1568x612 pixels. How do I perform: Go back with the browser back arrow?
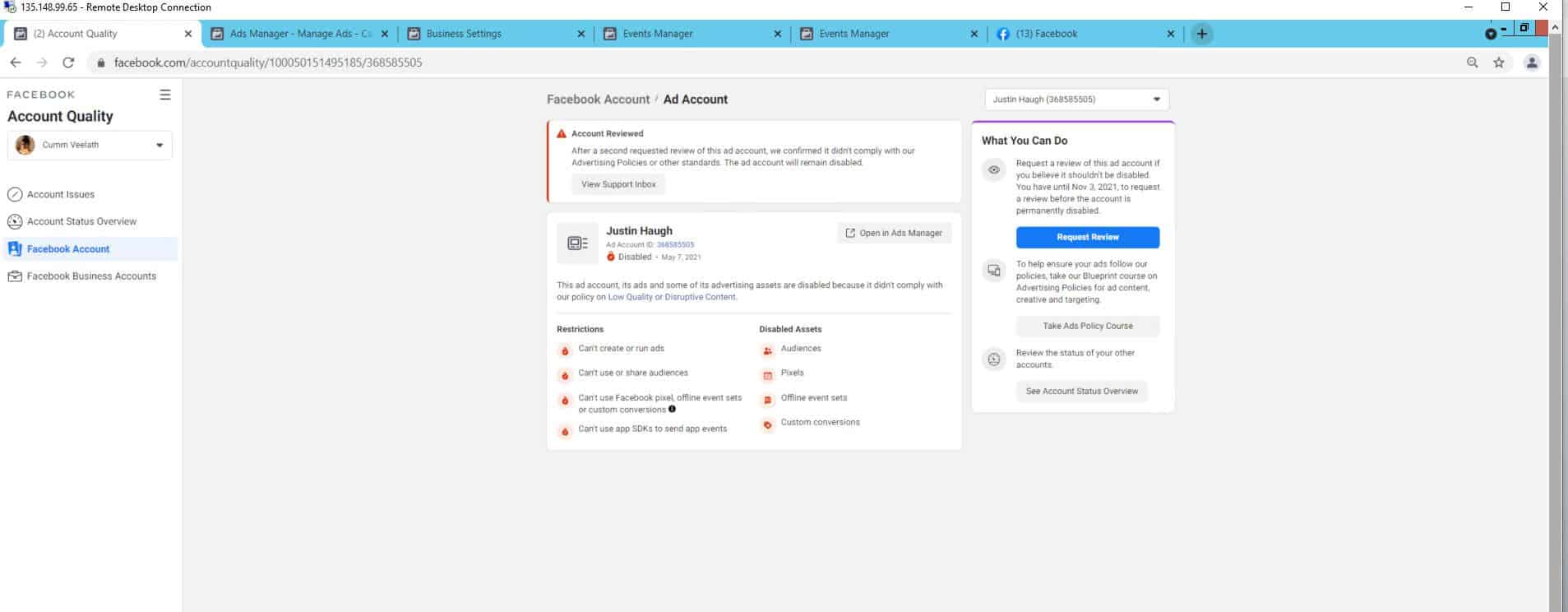point(16,63)
